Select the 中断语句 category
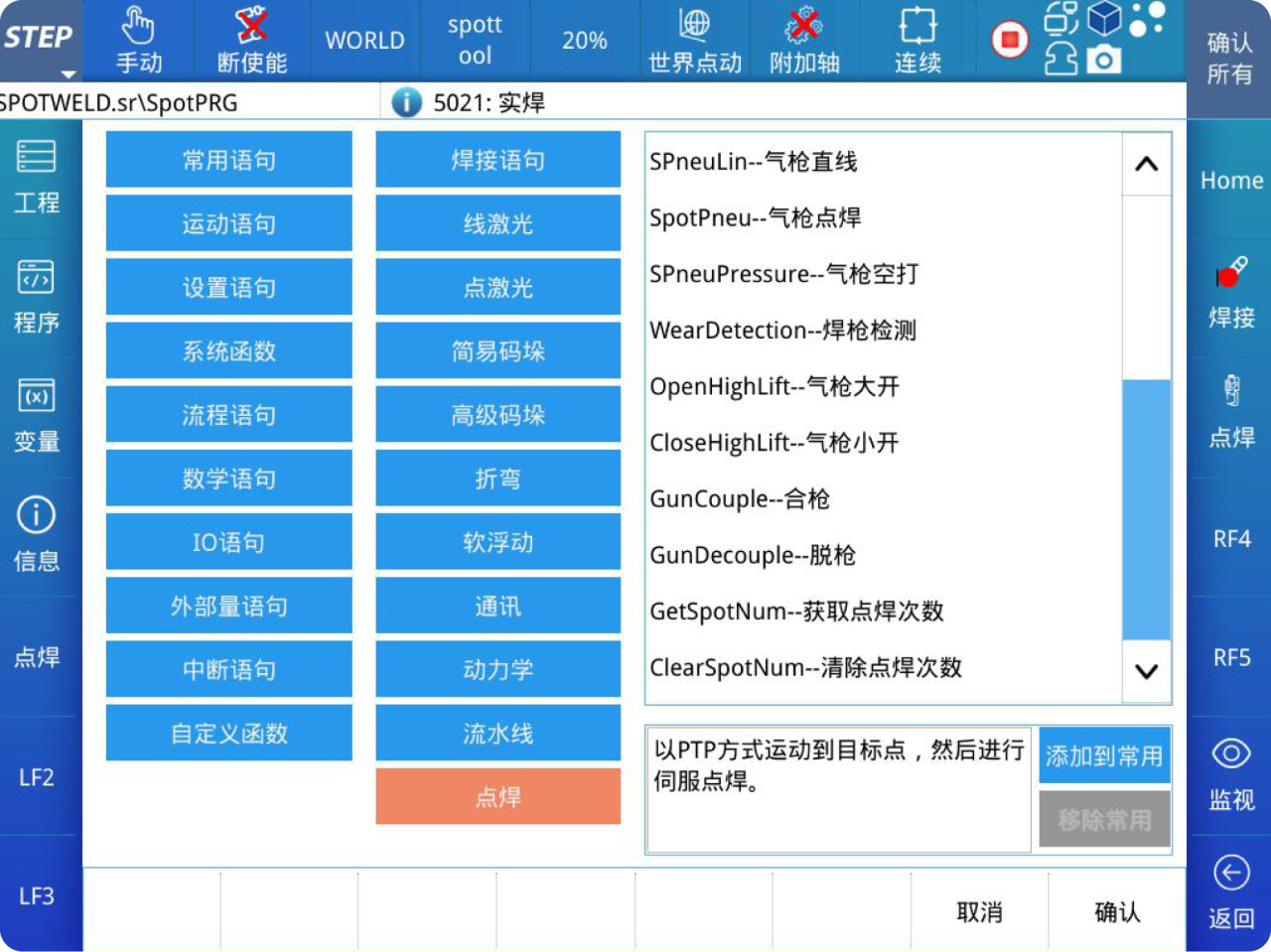Image resolution: width=1271 pixels, height=952 pixels. pos(228,669)
